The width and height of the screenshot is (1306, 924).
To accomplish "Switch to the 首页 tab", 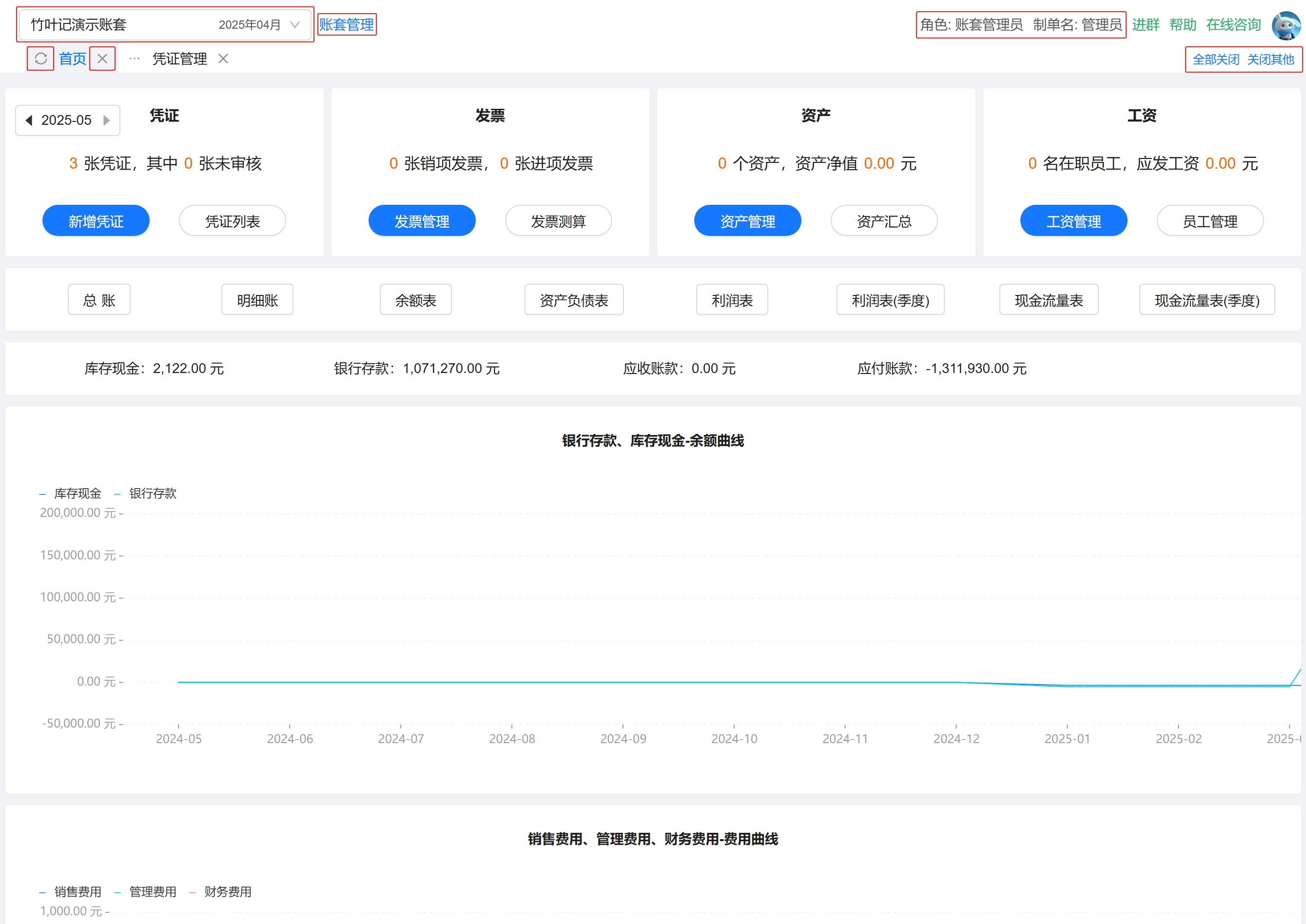I will (72, 59).
